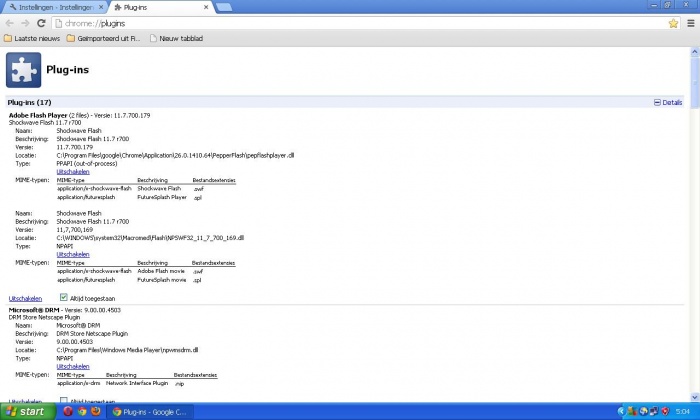The image size is (700, 420).
Task: Click the .nip file extension cell
Action: tap(179, 383)
